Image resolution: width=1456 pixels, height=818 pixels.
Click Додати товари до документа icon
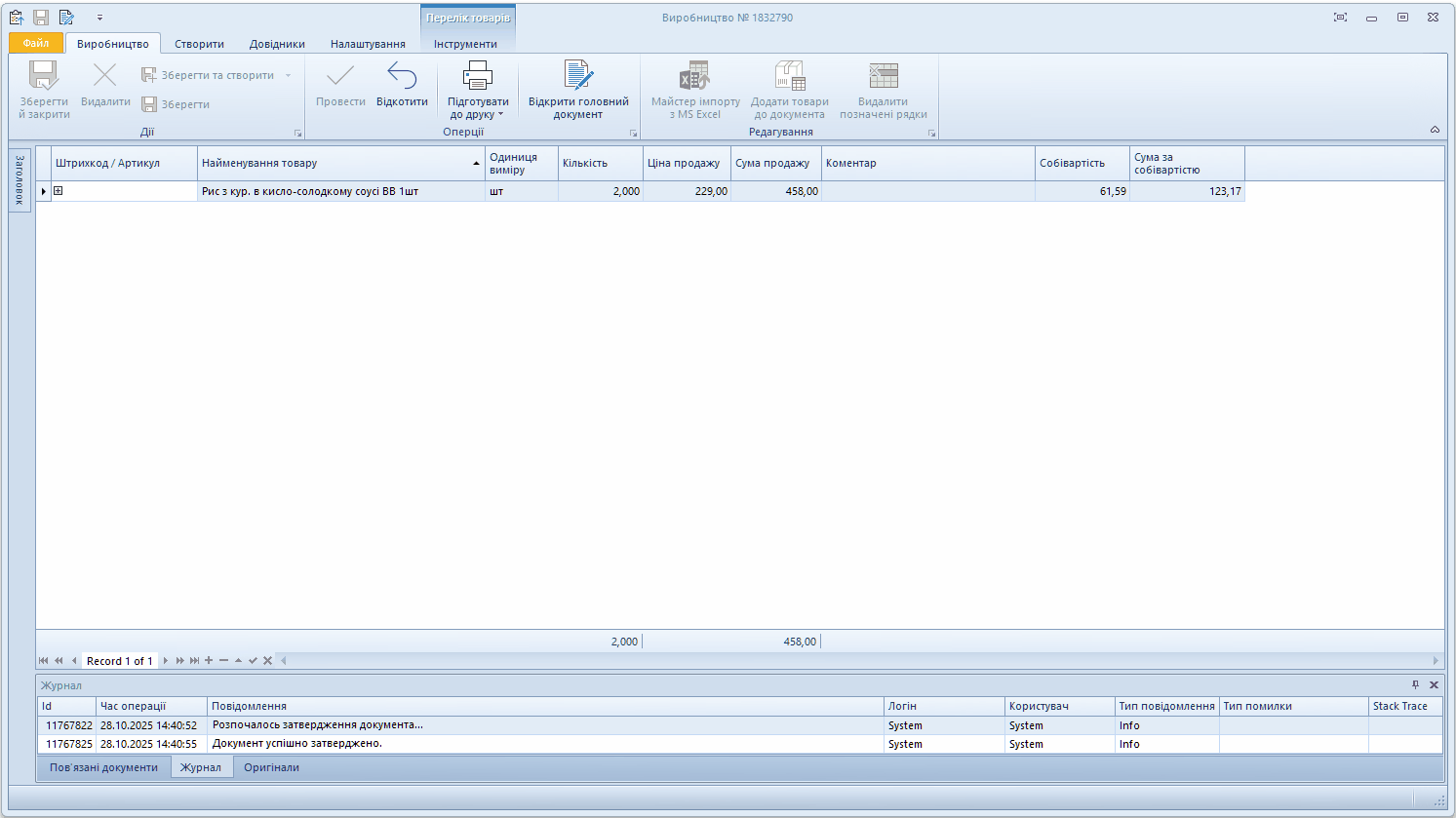[x=789, y=77]
